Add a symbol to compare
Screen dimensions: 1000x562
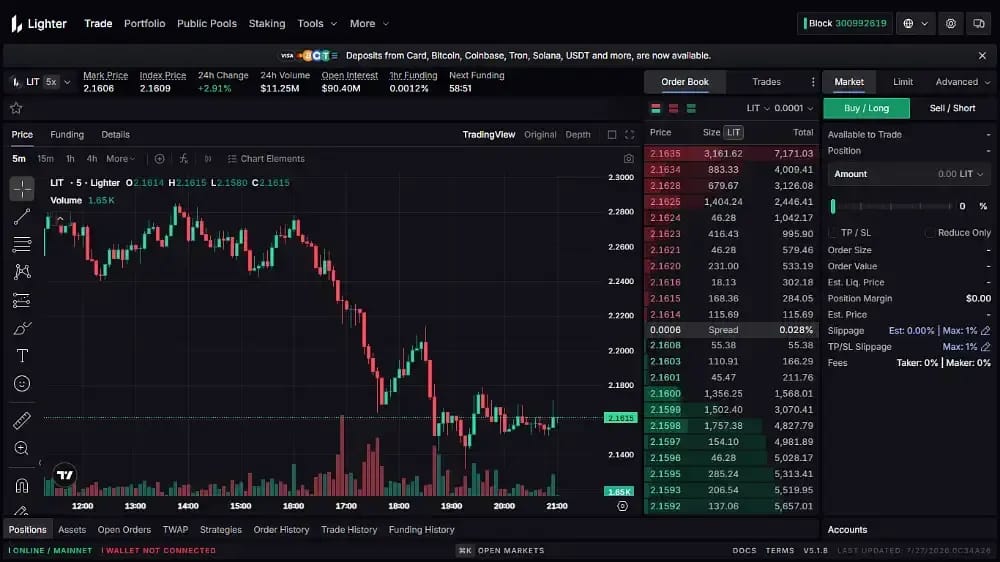point(159,159)
